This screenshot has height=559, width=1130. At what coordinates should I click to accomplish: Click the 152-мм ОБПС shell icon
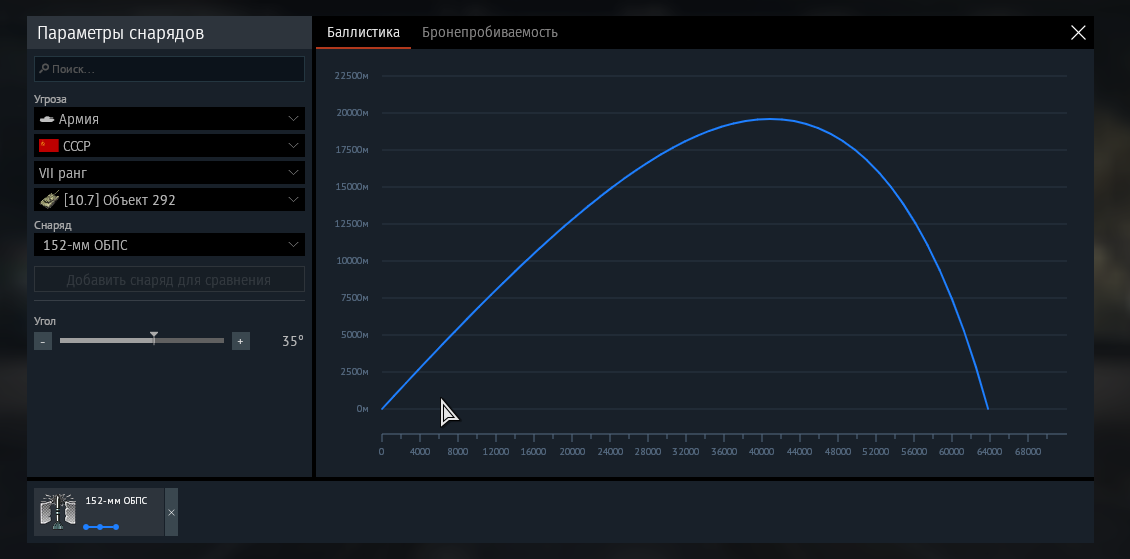(58, 511)
